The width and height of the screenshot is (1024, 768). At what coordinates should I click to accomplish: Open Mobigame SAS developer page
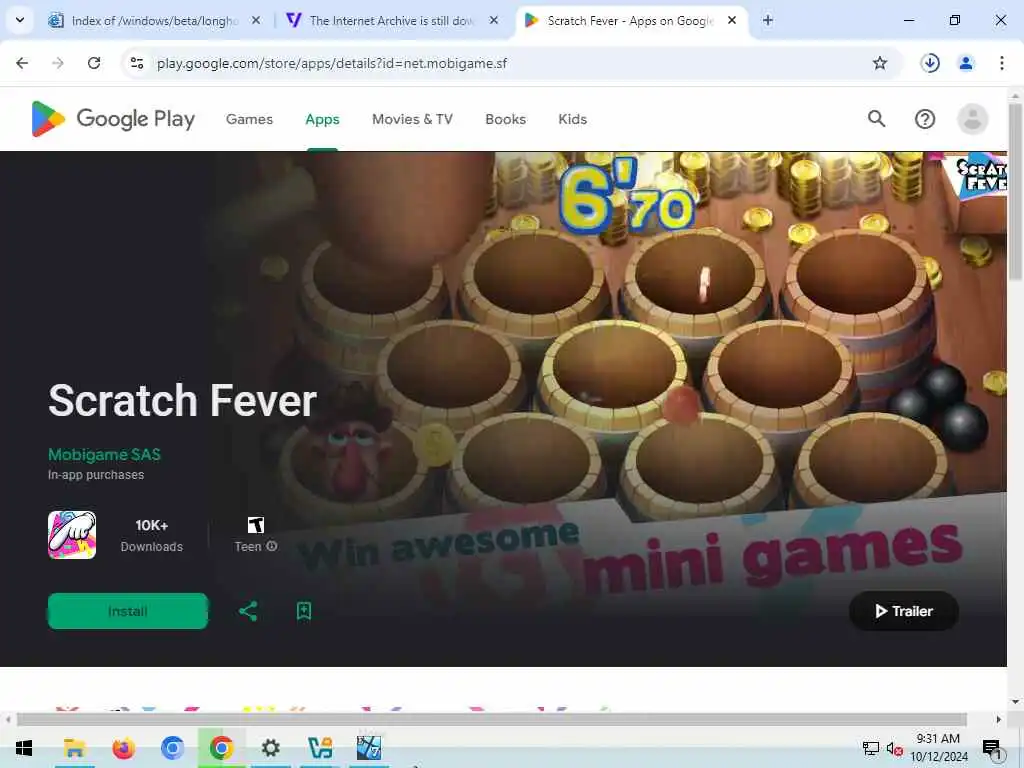pyautogui.click(x=104, y=455)
